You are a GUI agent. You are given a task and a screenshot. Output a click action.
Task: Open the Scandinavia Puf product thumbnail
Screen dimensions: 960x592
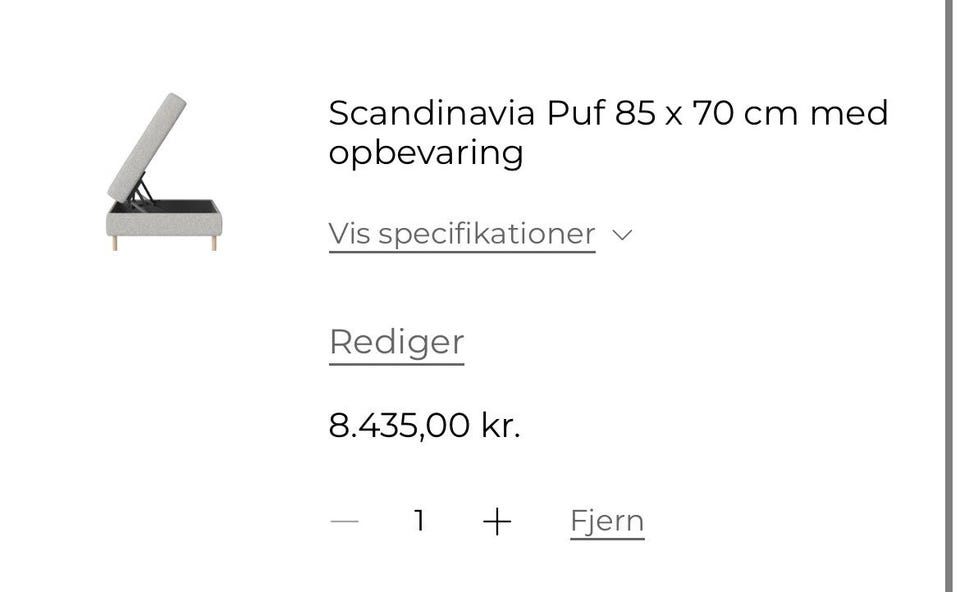[x=162, y=172]
